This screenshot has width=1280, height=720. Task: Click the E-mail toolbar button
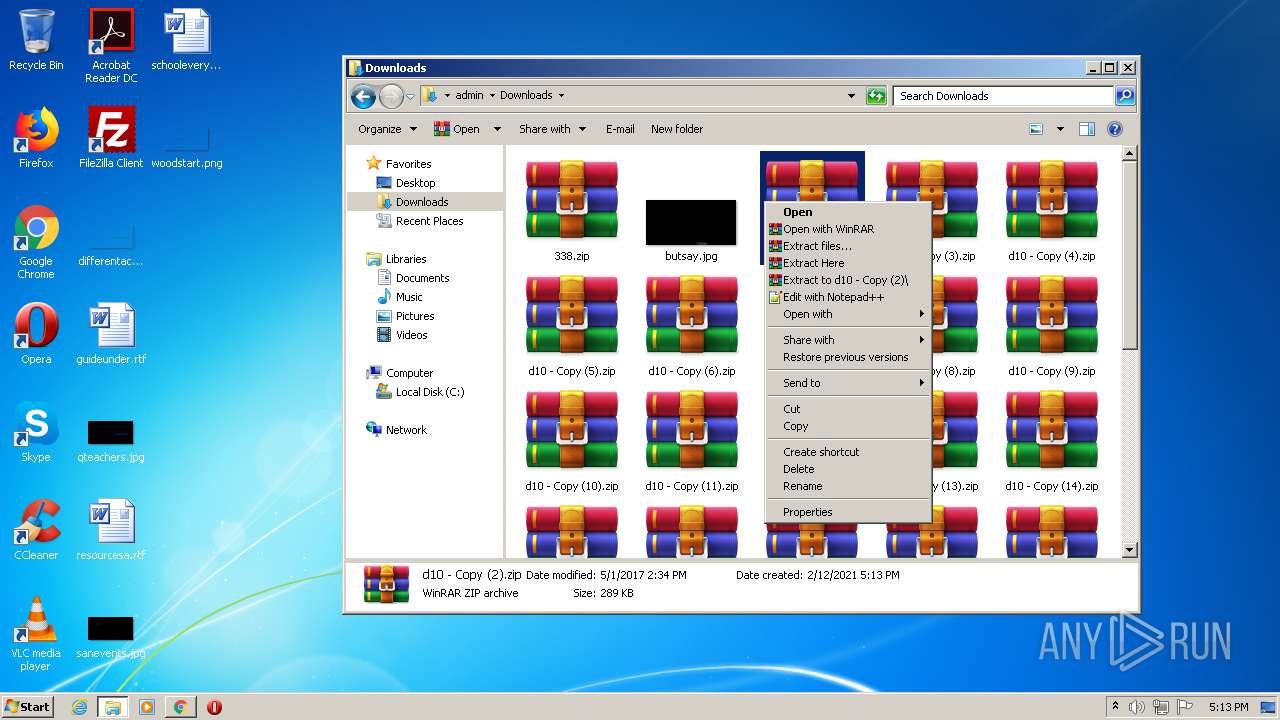click(x=620, y=129)
